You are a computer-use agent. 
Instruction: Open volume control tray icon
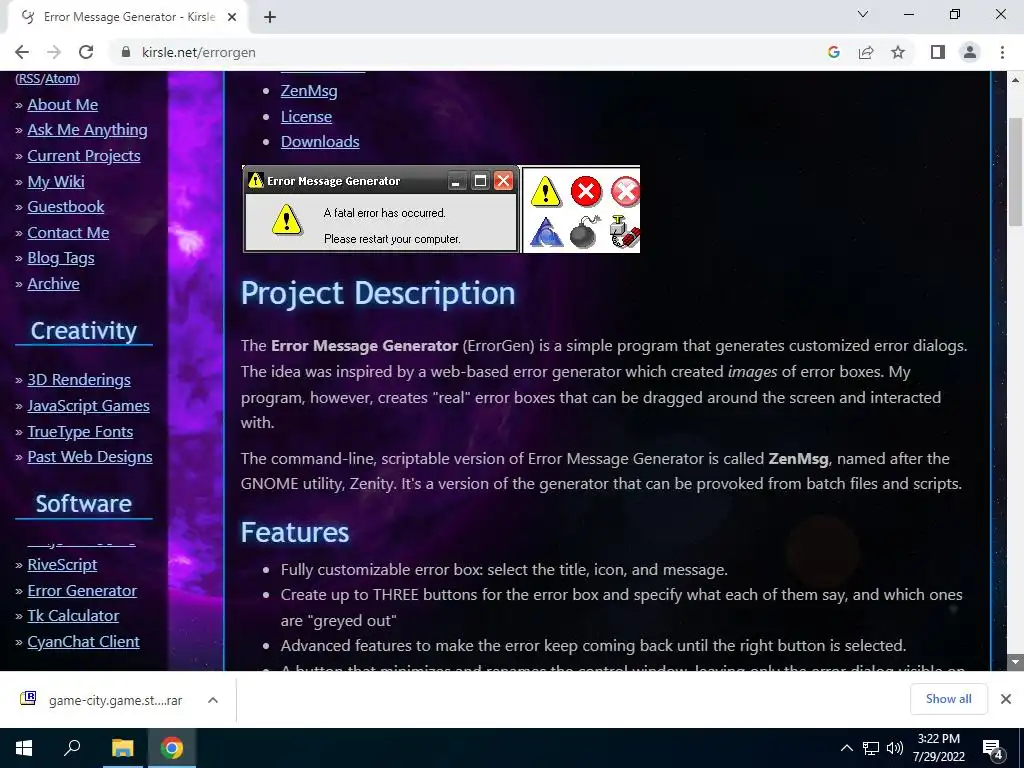pyautogui.click(x=895, y=748)
